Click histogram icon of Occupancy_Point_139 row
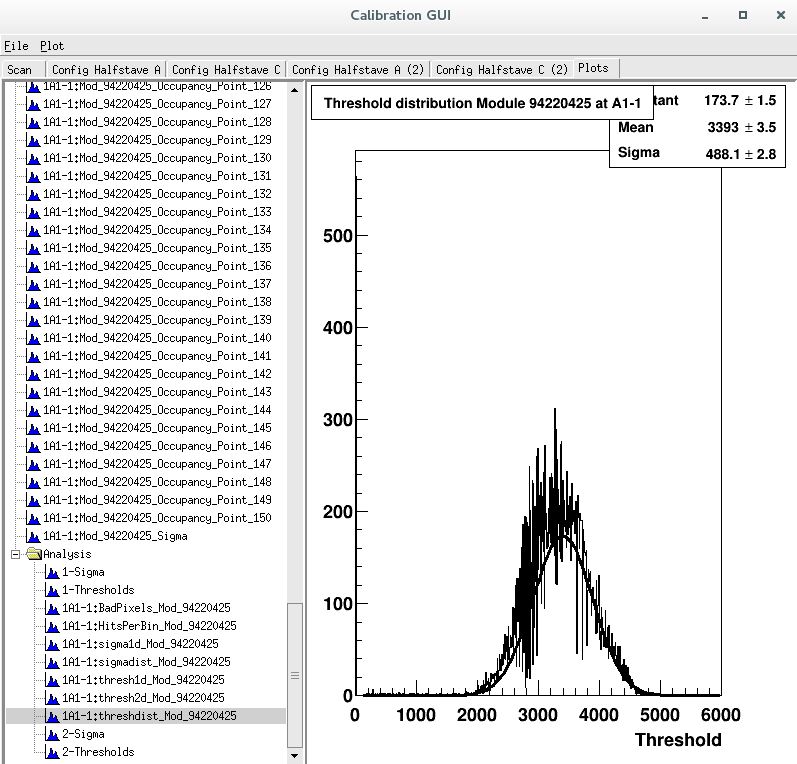 tap(33, 320)
